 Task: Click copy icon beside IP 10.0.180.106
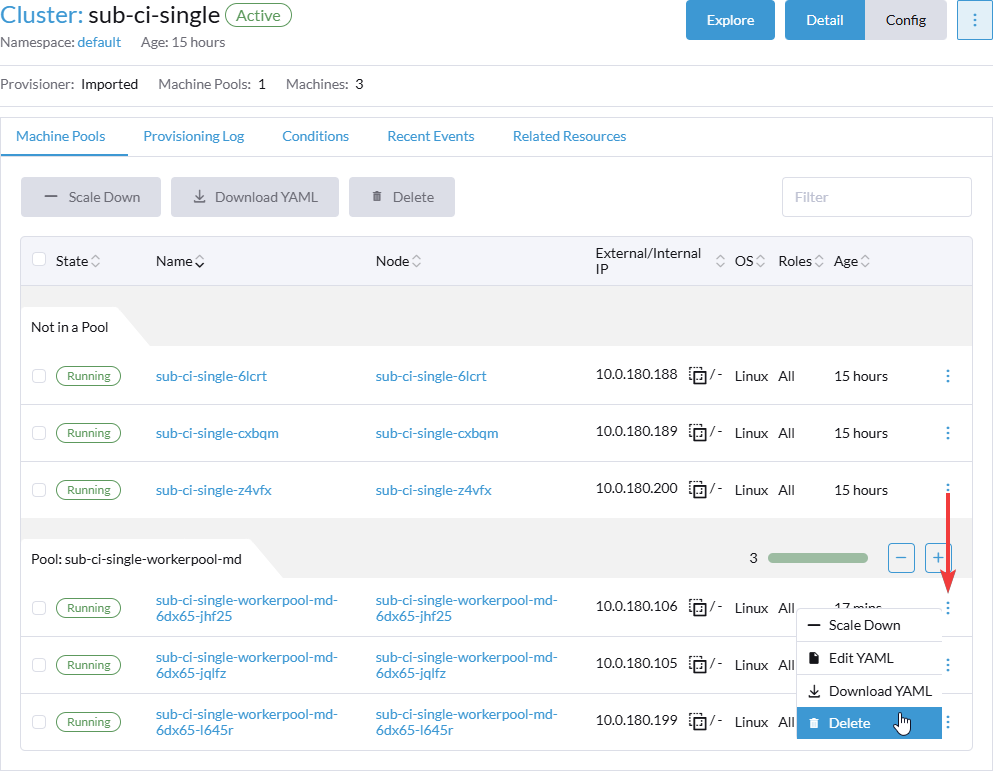(x=698, y=607)
